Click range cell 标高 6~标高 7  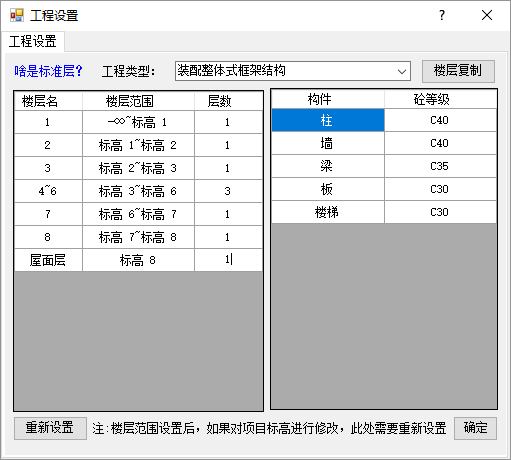click(x=138, y=214)
